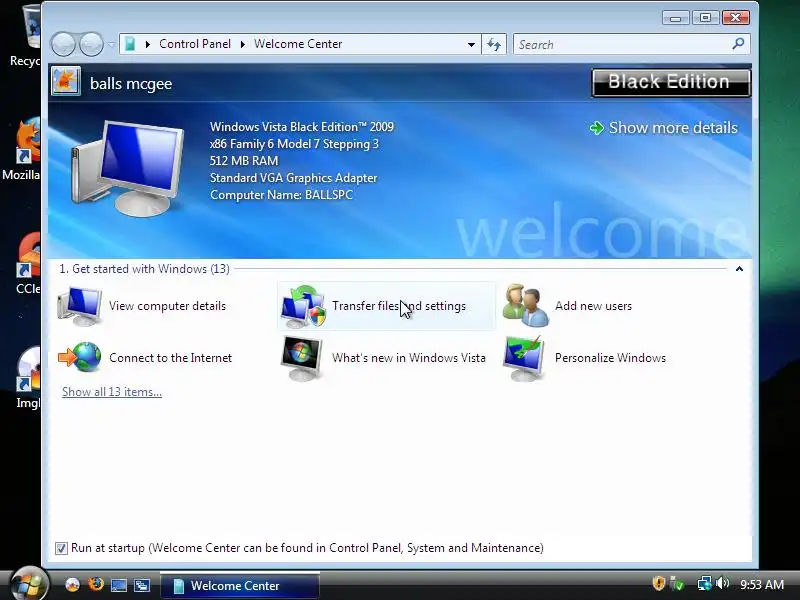Click the Refresh button next to address bar

493,44
